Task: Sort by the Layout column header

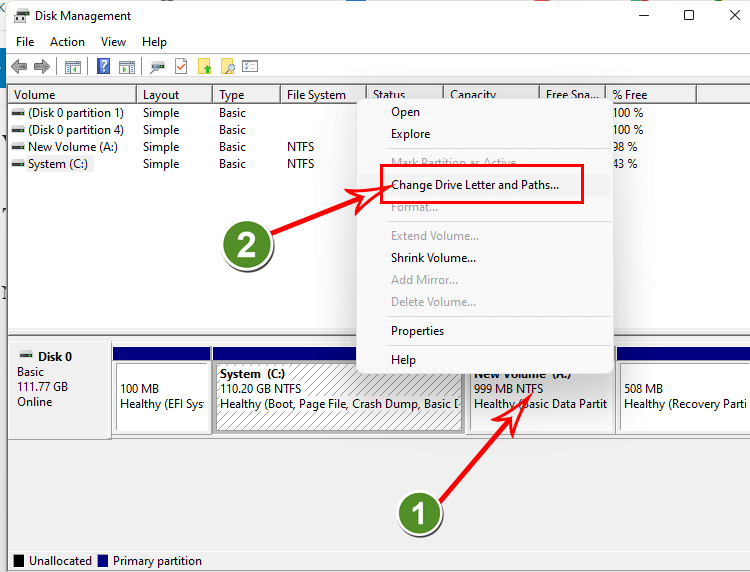Action: (175, 95)
